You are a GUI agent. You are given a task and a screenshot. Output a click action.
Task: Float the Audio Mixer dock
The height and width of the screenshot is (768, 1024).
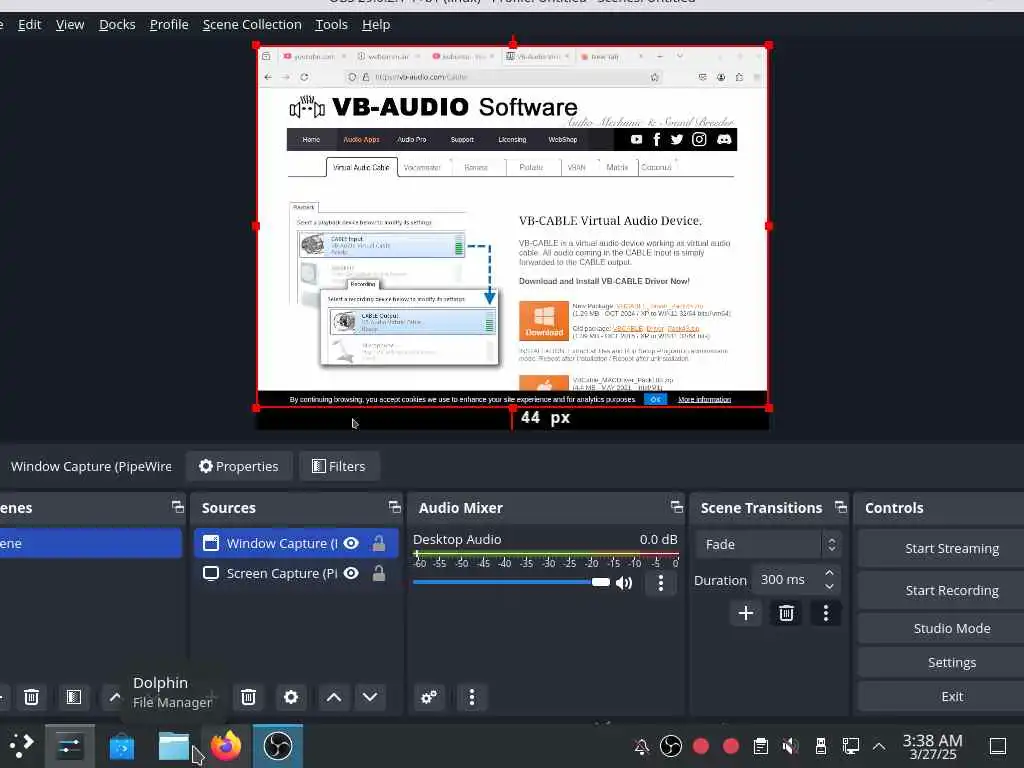pos(677,507)
